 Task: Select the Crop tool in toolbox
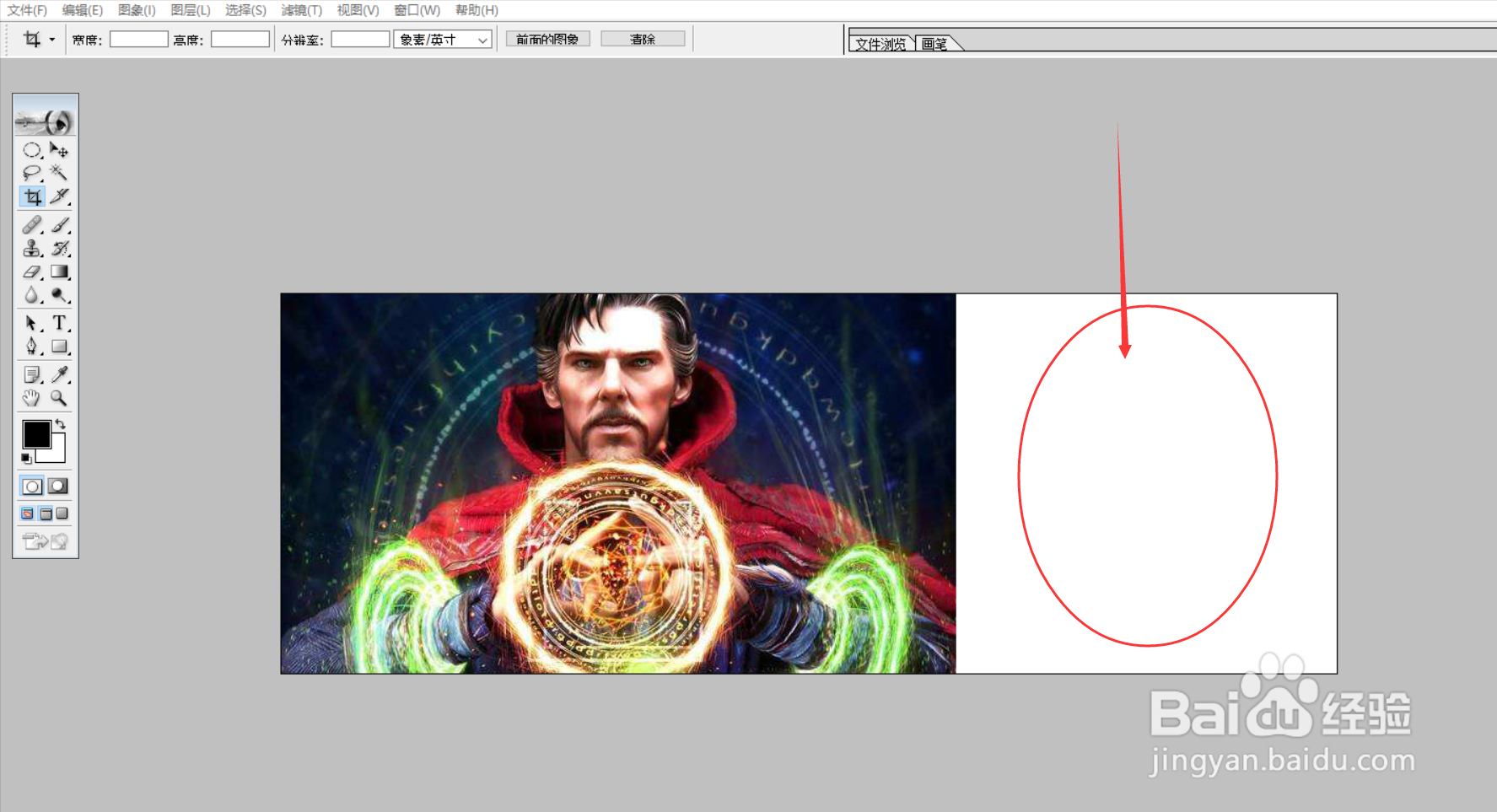click(x=32, y=196)
